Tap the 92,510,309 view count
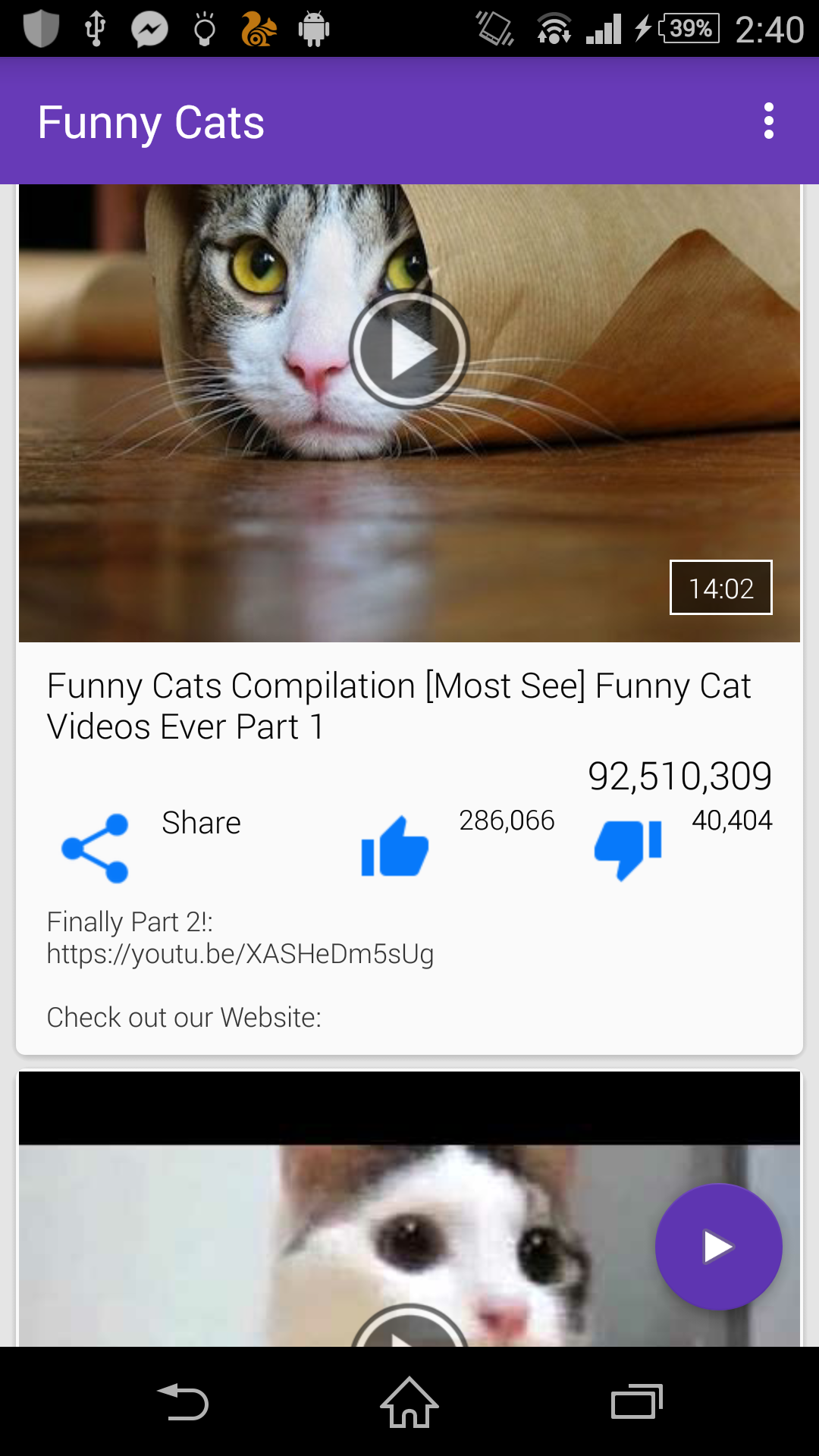 click(679, 776)
